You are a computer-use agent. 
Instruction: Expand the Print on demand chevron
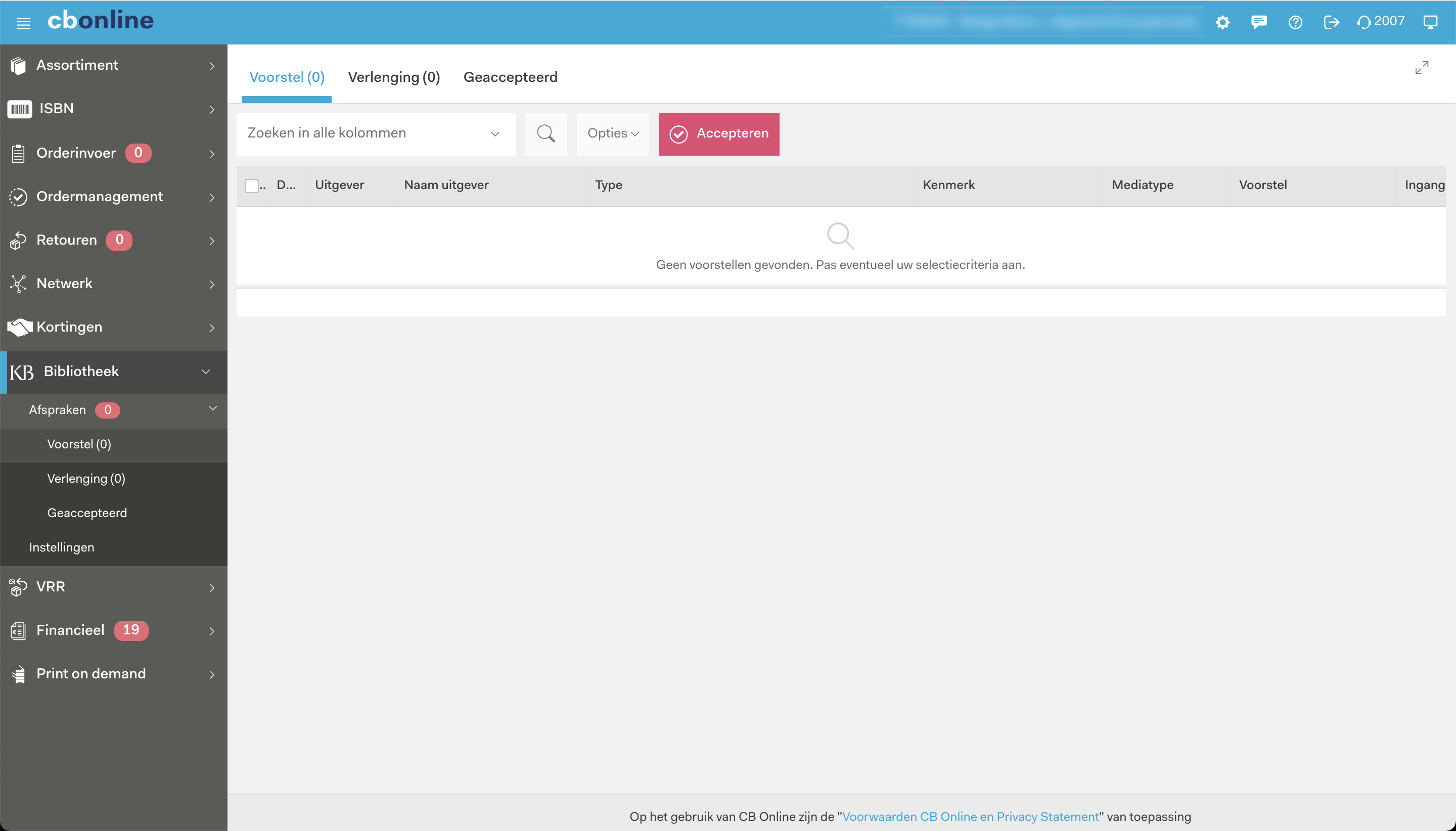coord(212,675)
